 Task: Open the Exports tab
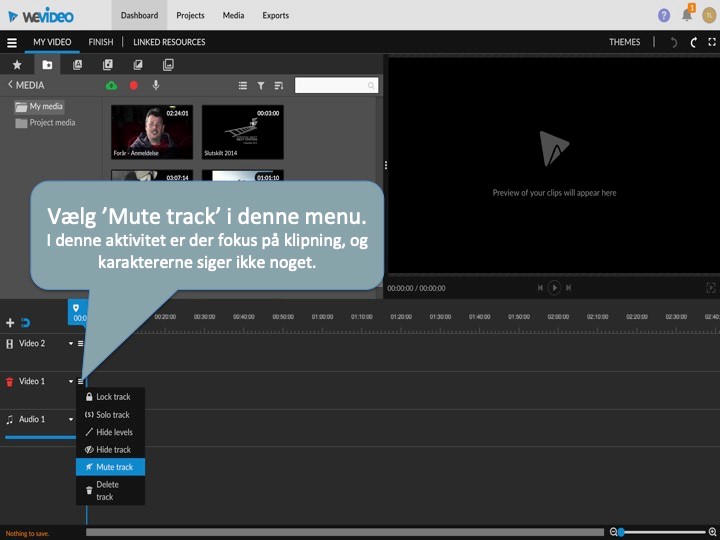(276, 15)
